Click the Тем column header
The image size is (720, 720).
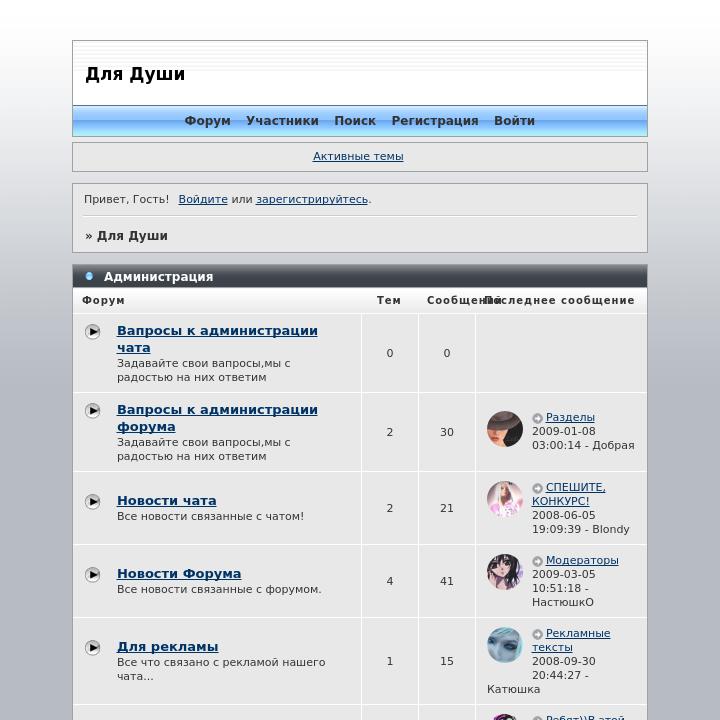tap(389, 300)
